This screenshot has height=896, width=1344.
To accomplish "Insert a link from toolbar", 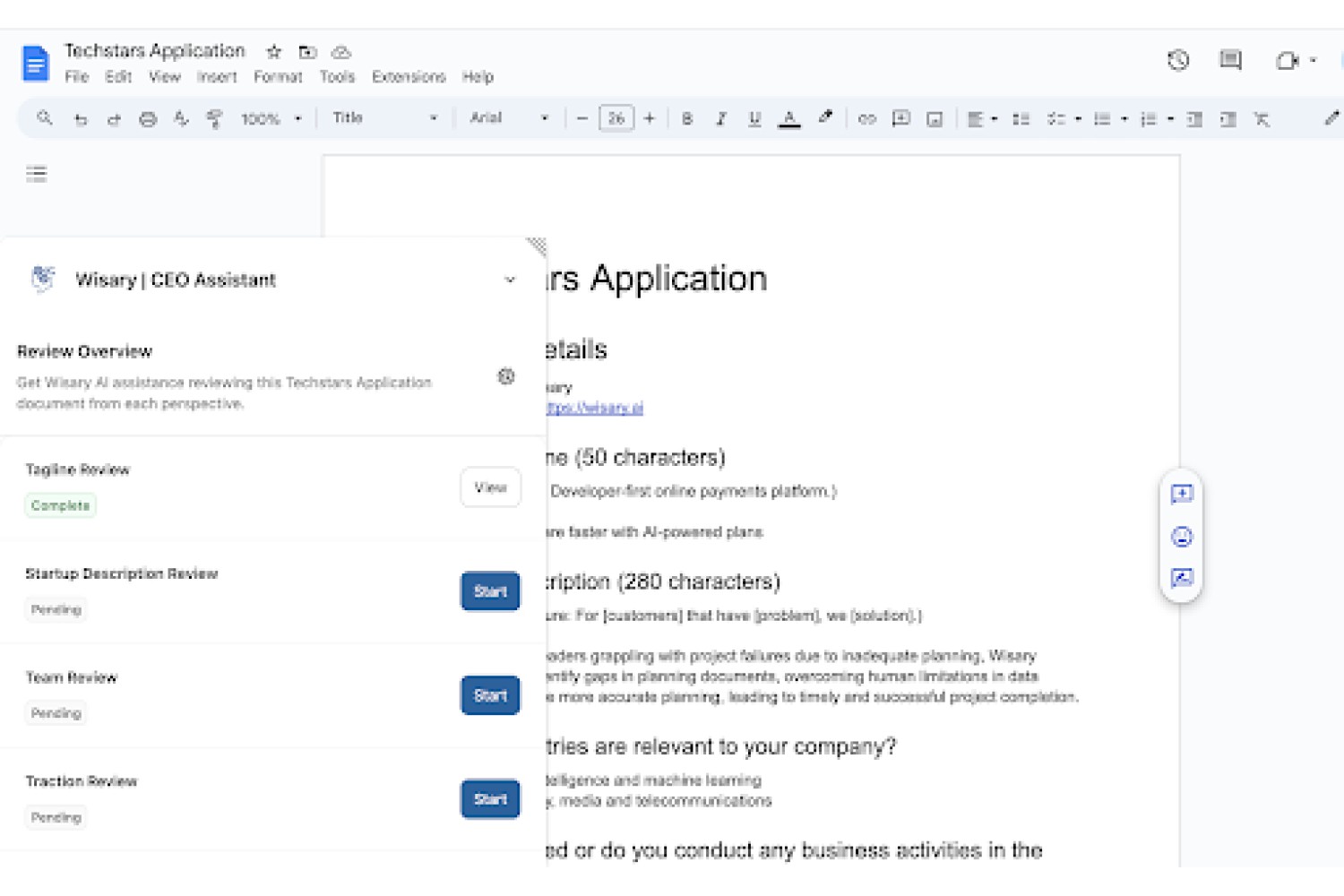I will click(866, 118).
